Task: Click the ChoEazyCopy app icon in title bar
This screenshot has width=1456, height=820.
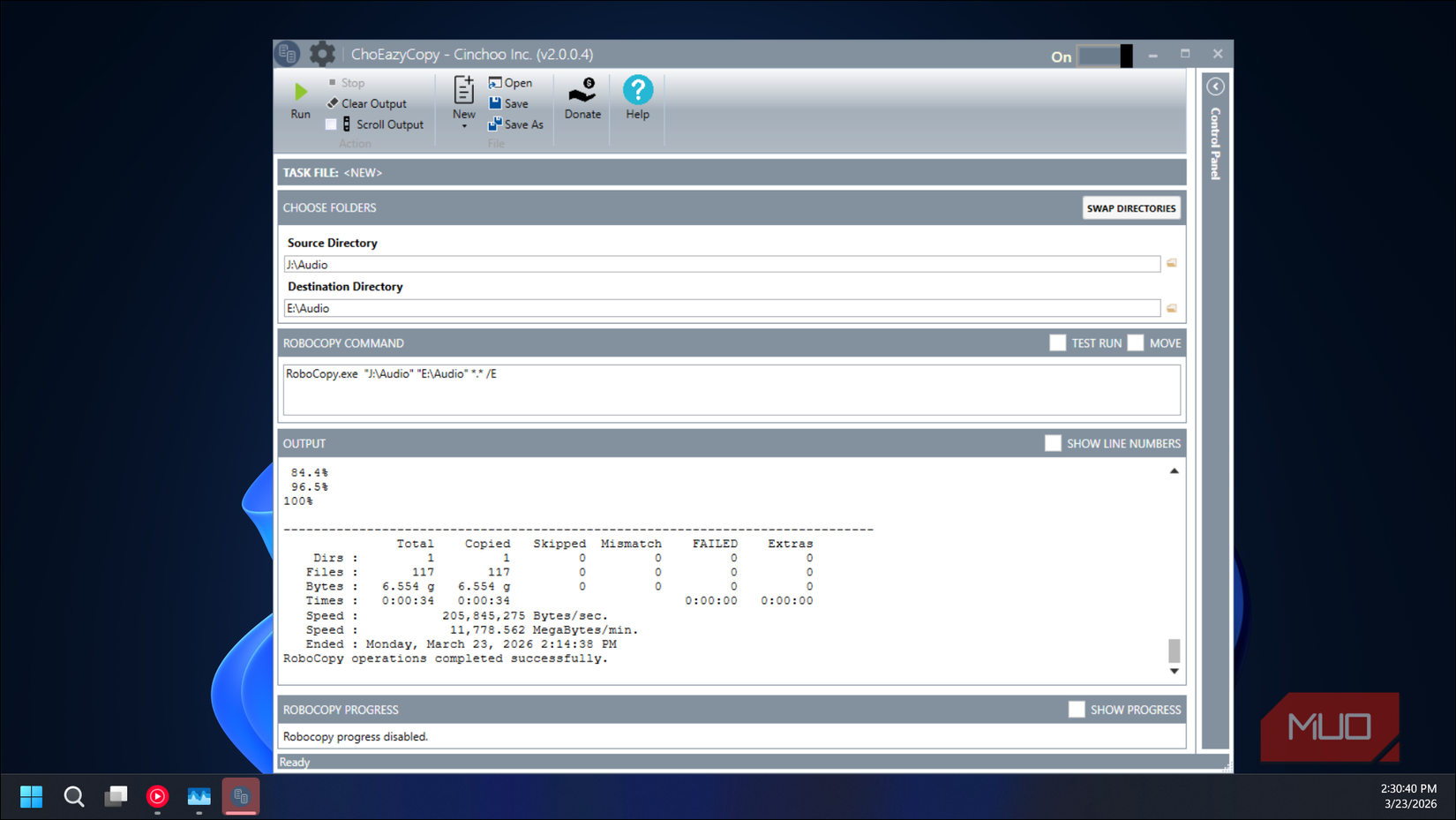Action: tap(288, 54)
